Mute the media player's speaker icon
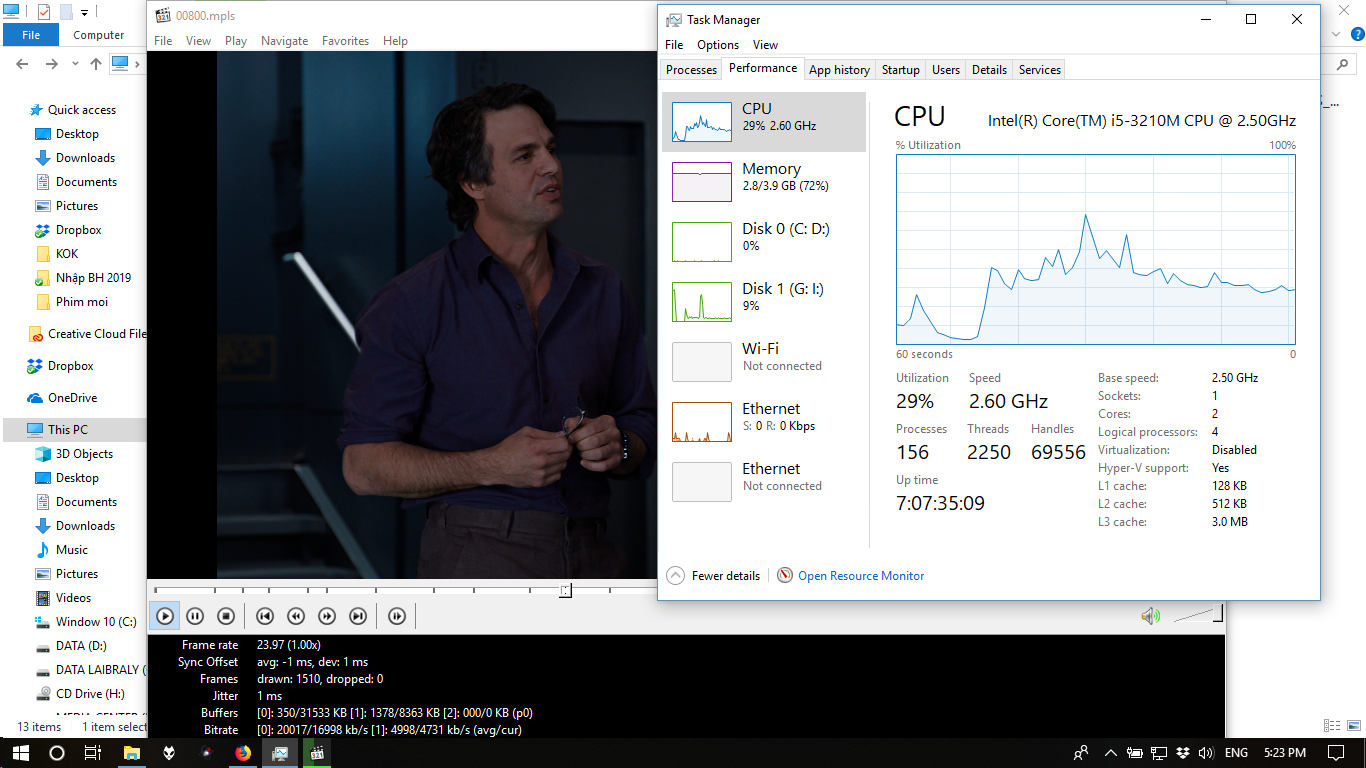 point(1150,616)
